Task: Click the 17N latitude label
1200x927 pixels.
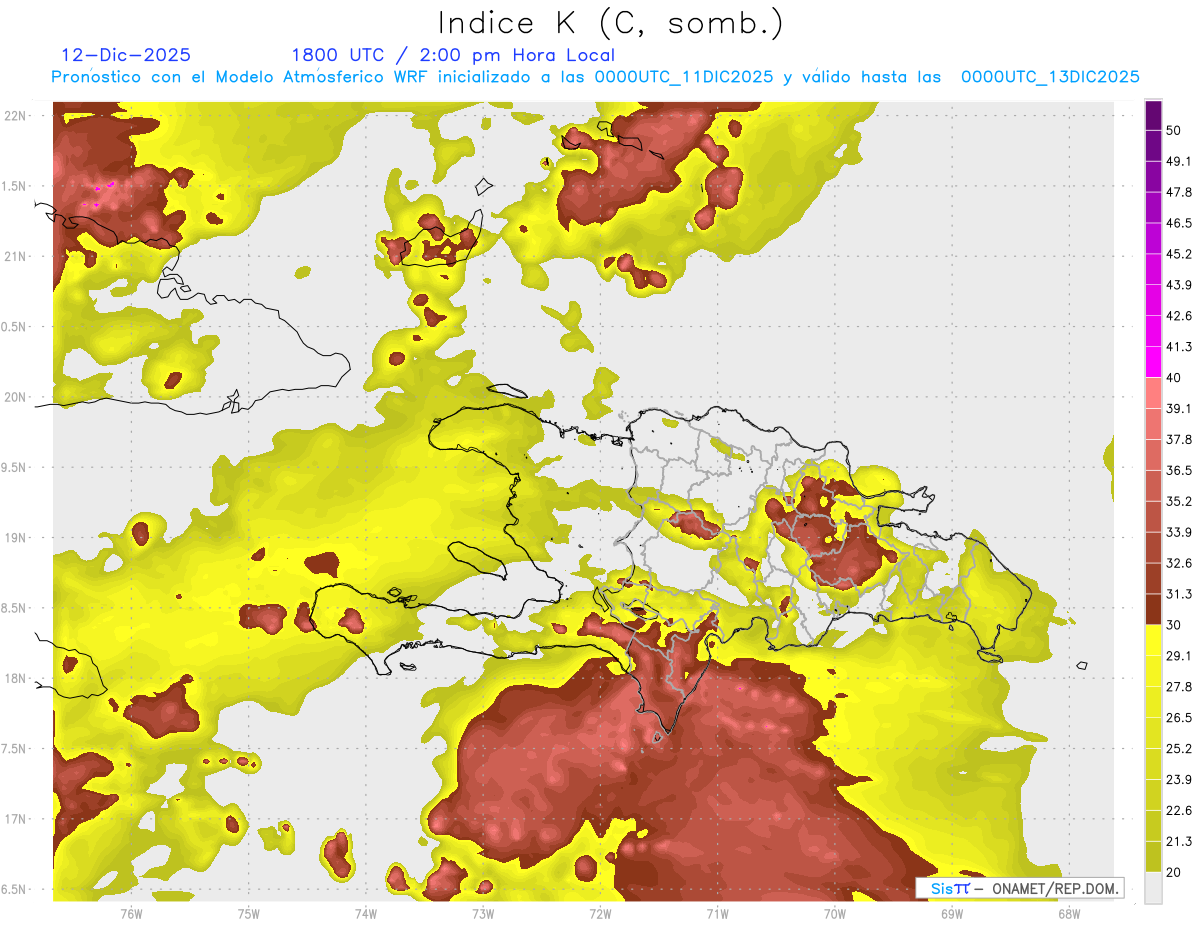Action: (17, 820)
